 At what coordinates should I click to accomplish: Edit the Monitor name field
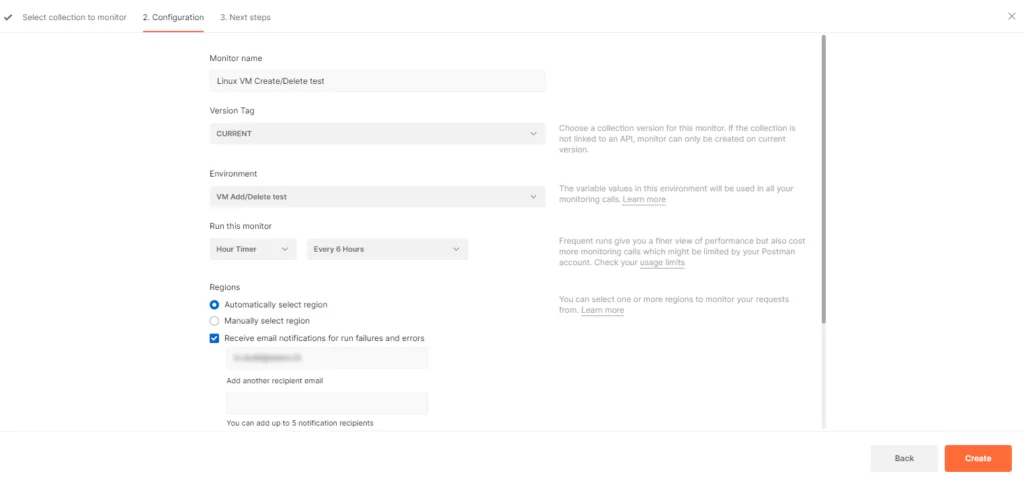(377, 81)
